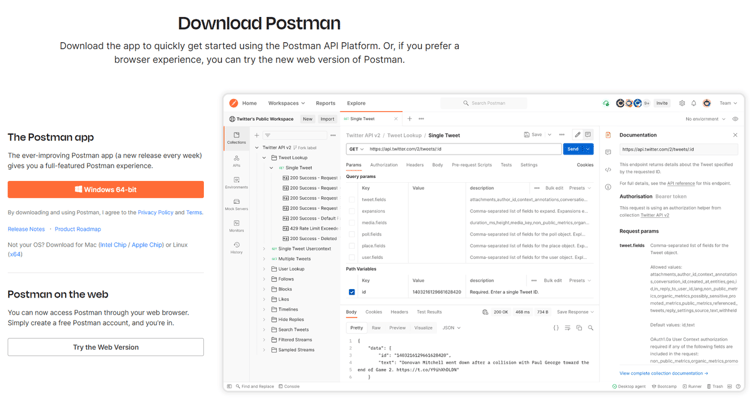The height and width of the screenshot is (400, 750).
Task: Click the collection filter field in the sidebar
Action: 294,135
